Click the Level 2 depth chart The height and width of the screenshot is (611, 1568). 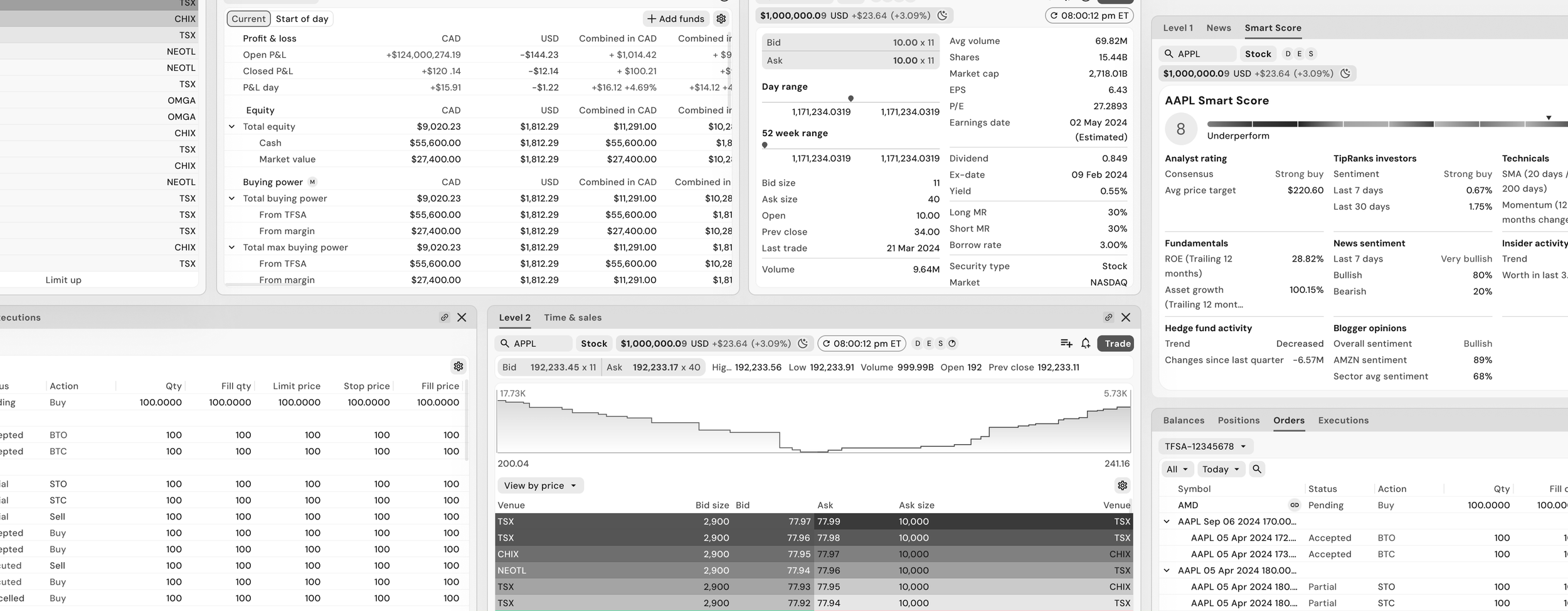point(813,420)
